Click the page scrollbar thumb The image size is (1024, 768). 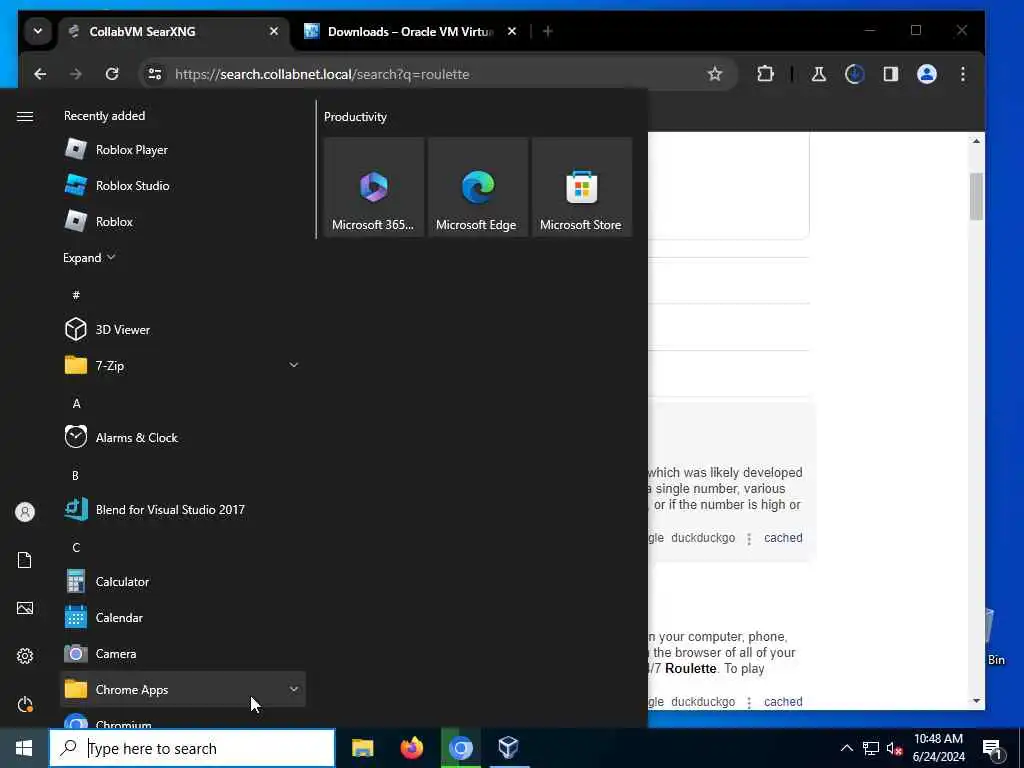click(976, 196)
